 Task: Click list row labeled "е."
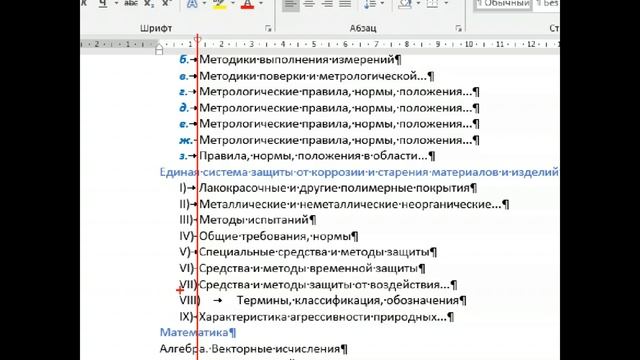point(329,124)
